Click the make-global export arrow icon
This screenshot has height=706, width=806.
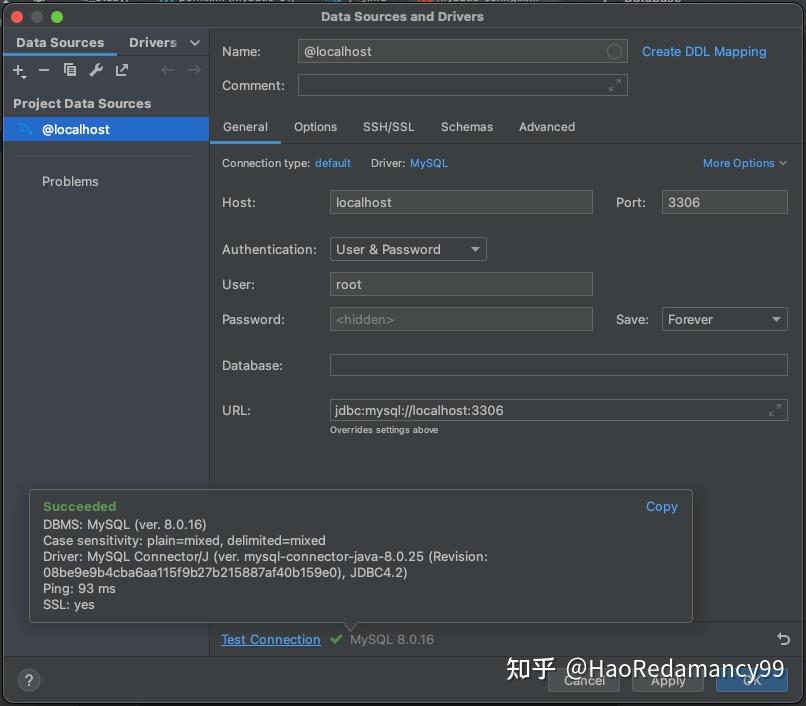click(122, 69)
